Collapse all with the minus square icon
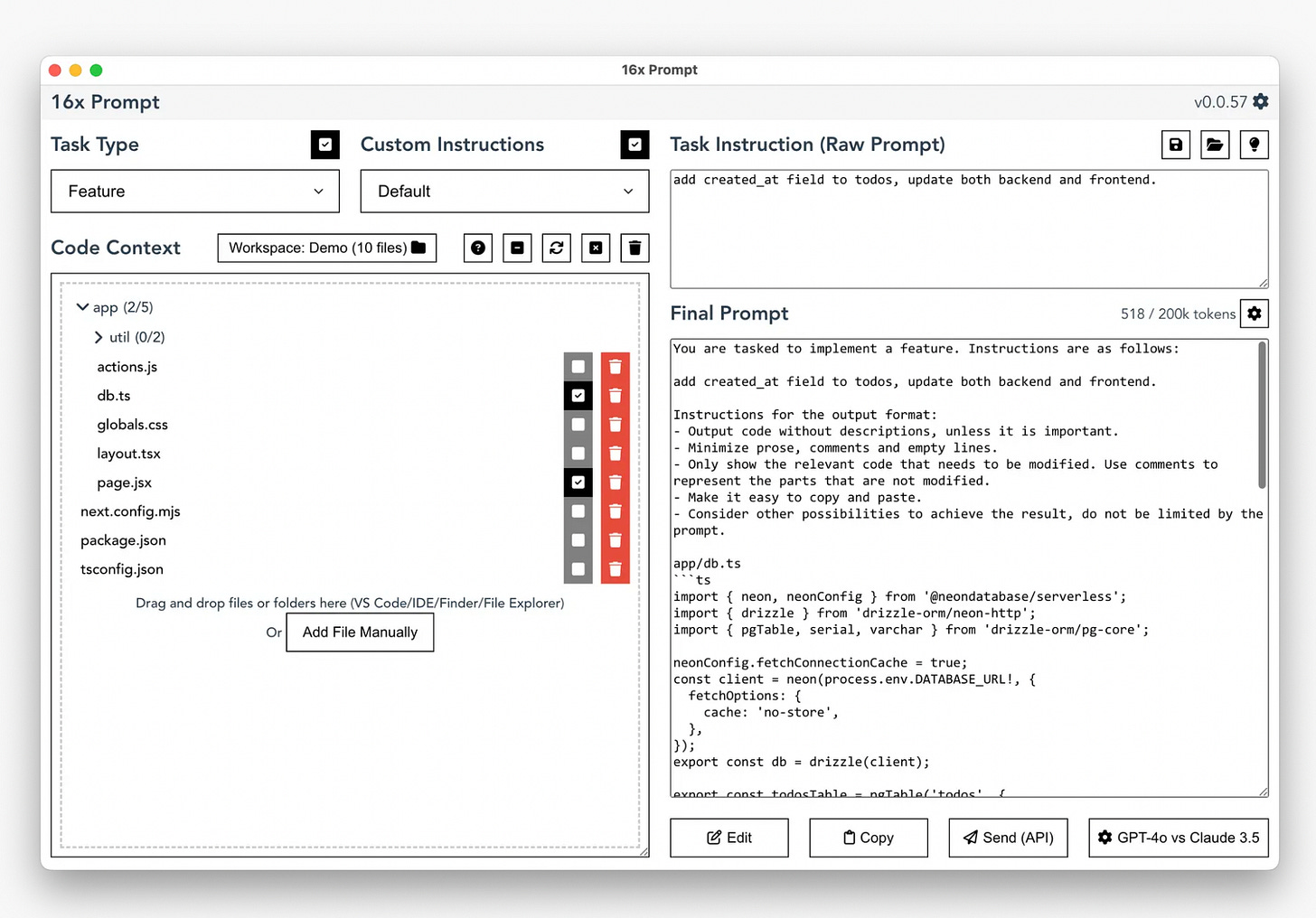This screenshot has width=1316, height=918. coord(517,248)
